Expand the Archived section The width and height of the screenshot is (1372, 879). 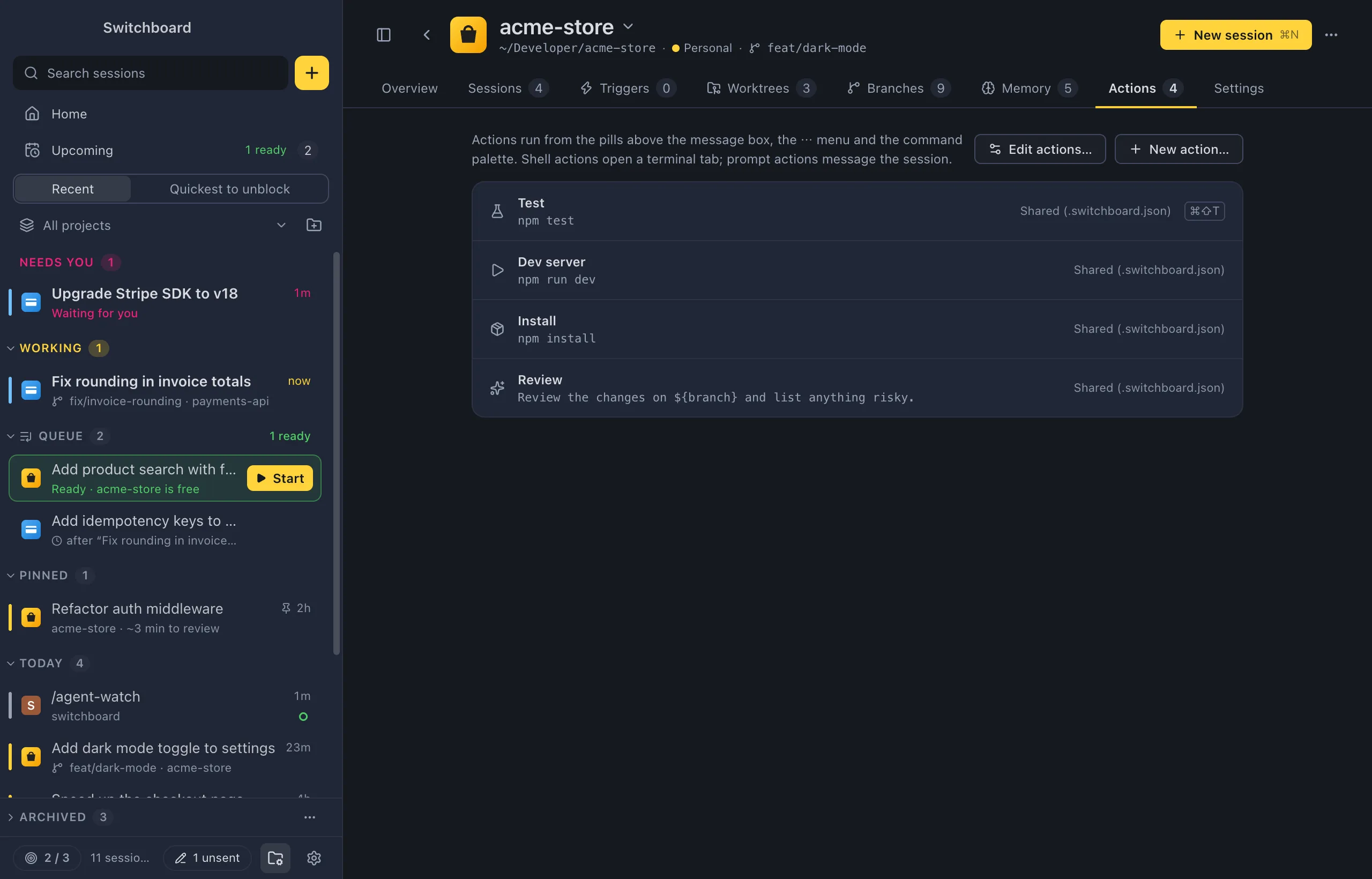coord(10,817)
